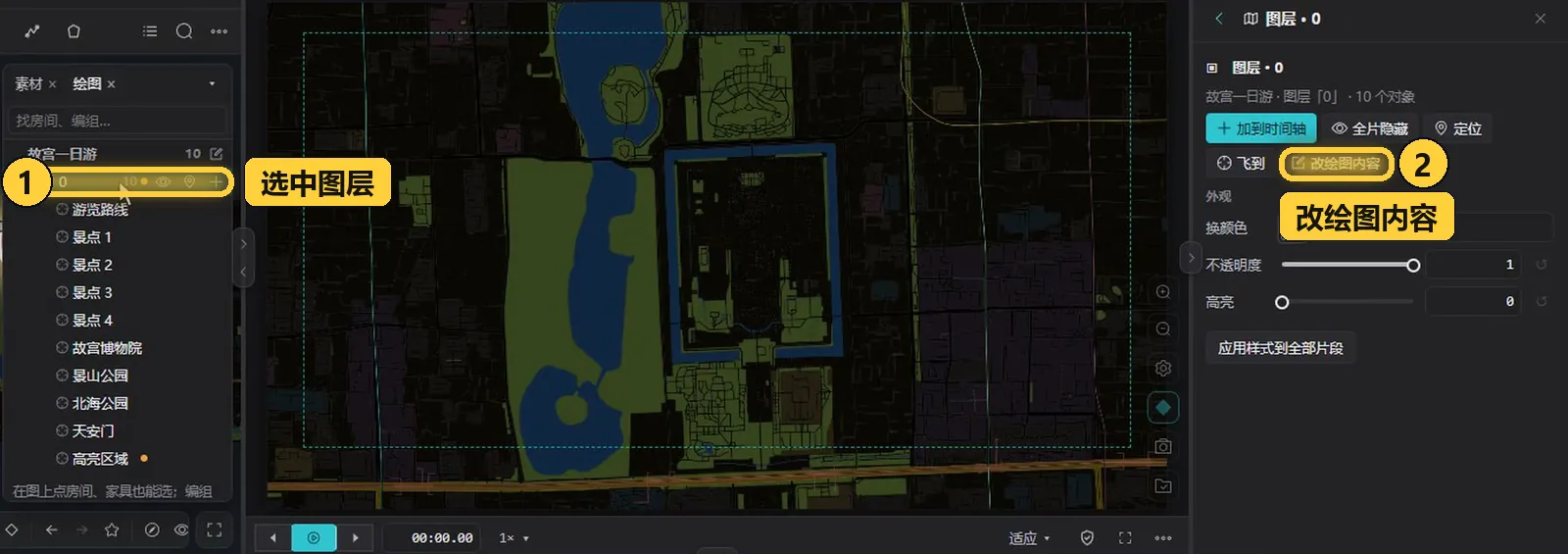
Task: Toggle the eye icon in bottom-left toolbar
Action: [x=181, y=529]
